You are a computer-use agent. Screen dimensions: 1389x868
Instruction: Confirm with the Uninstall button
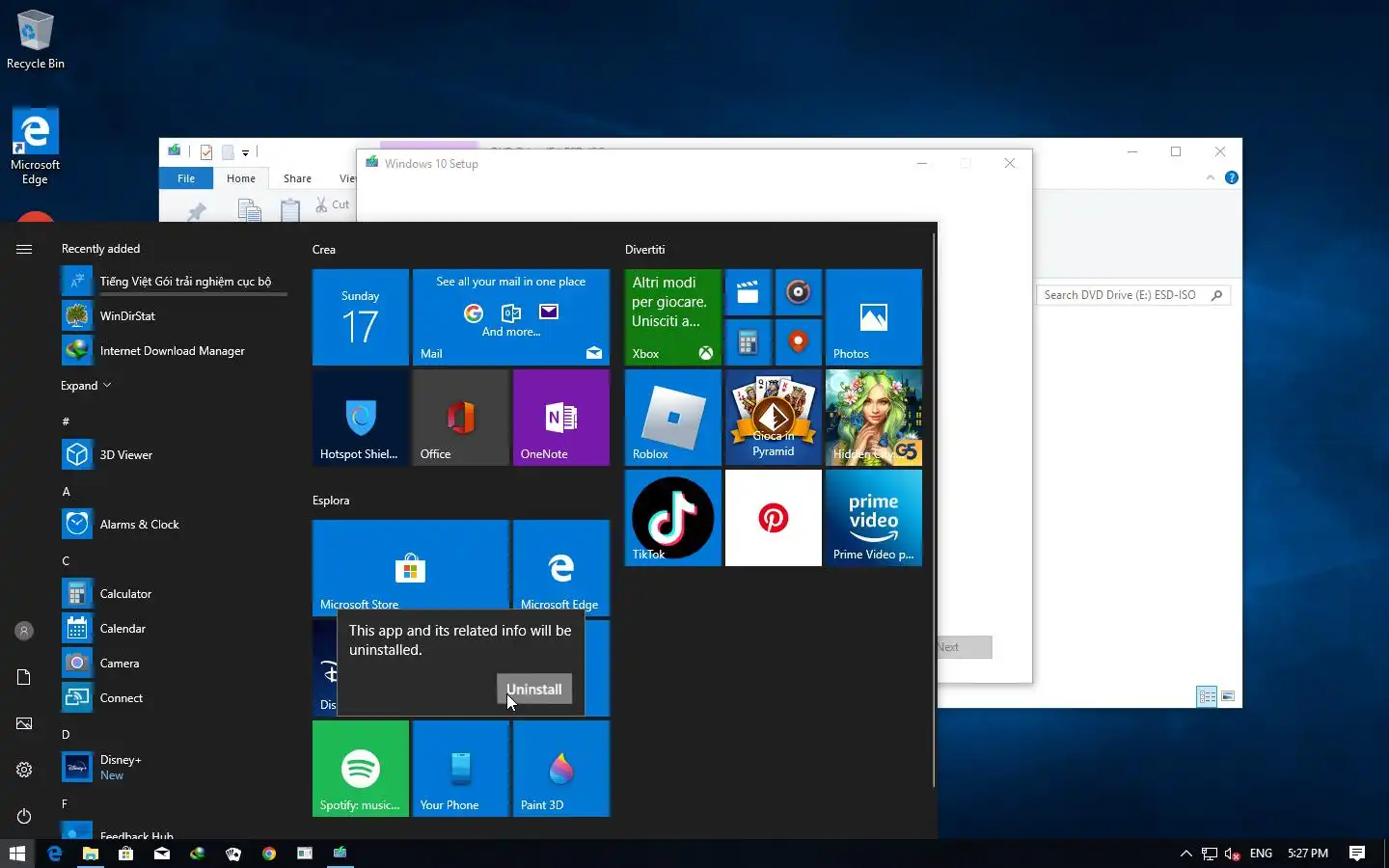point(534,689)
